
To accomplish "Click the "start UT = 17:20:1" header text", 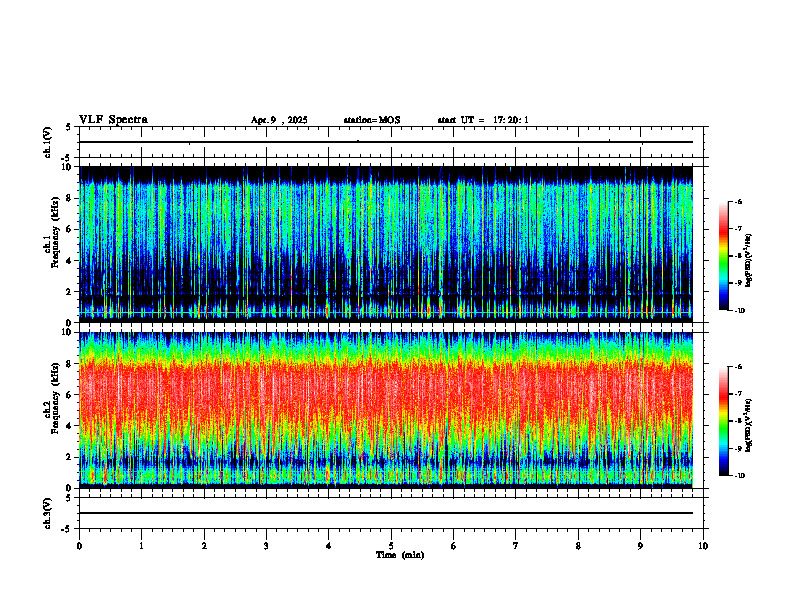I will (483, 120).
